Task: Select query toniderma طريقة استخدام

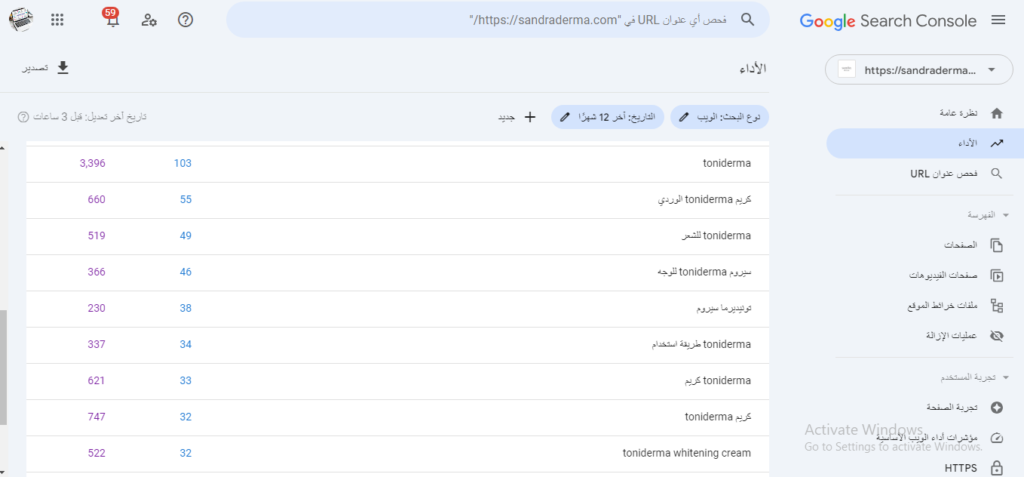Action: point(397,345)
